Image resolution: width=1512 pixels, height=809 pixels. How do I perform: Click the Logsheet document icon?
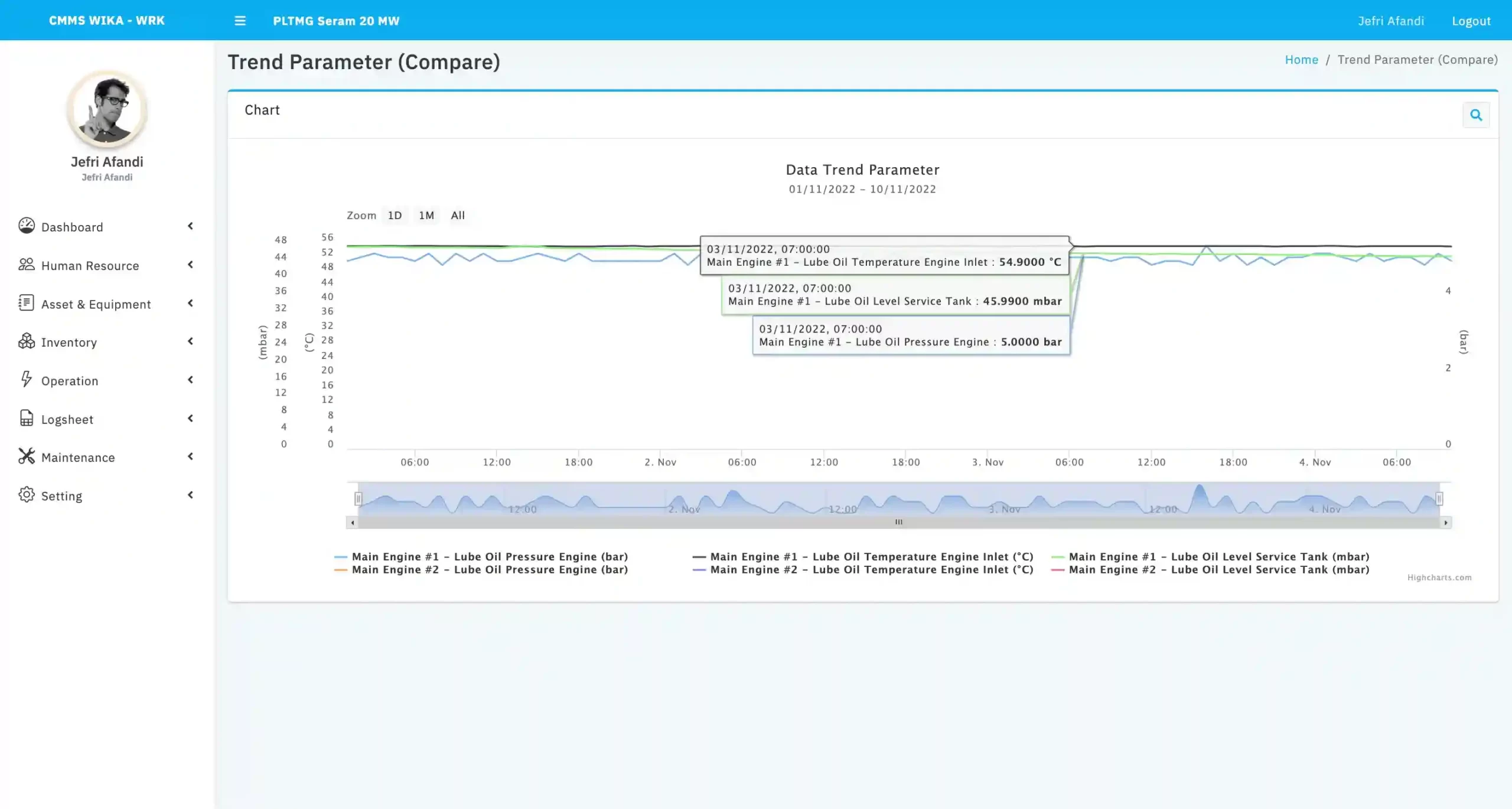[x=27, y=418]
